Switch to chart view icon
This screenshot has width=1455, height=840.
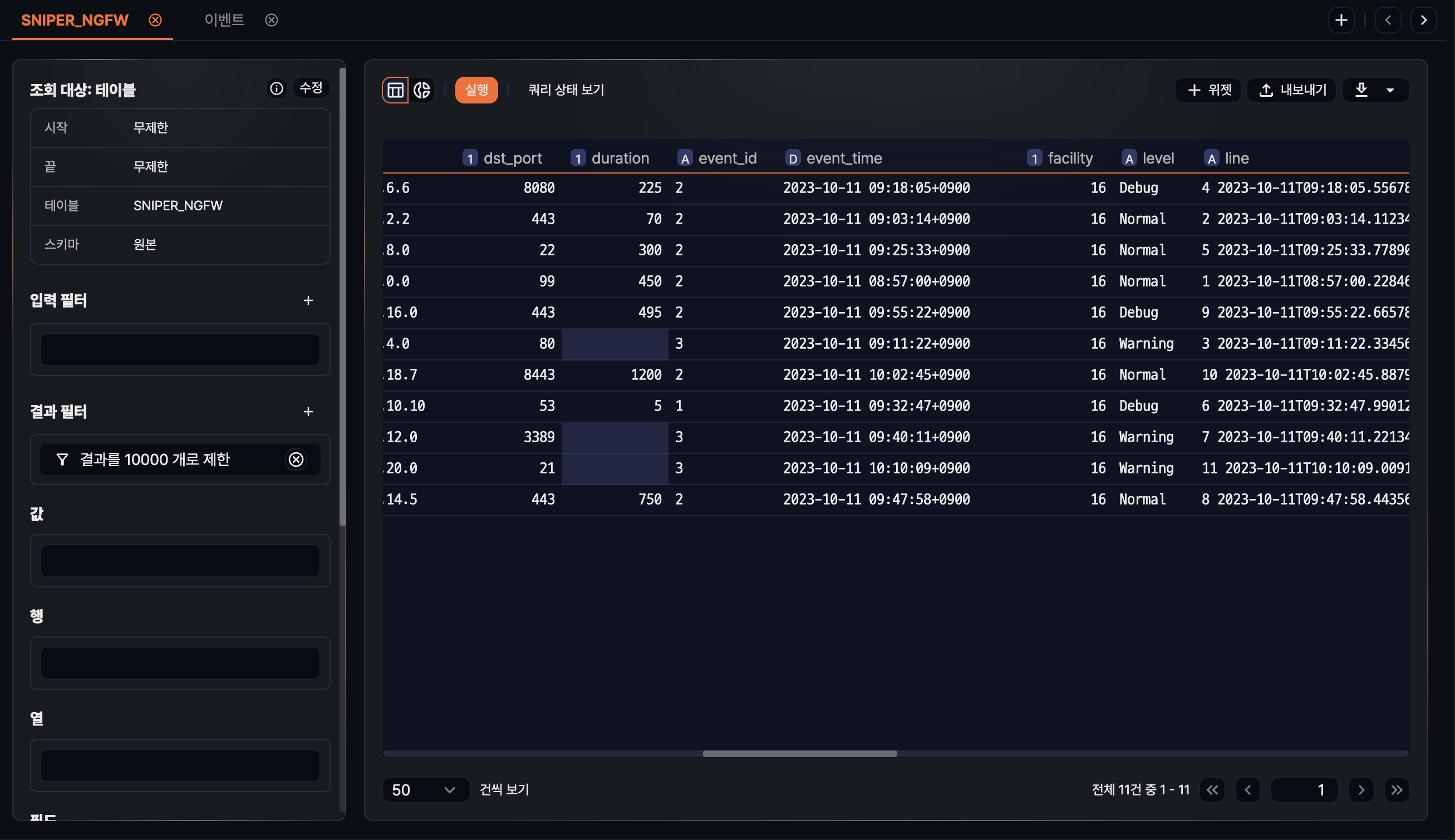(422, 90)
